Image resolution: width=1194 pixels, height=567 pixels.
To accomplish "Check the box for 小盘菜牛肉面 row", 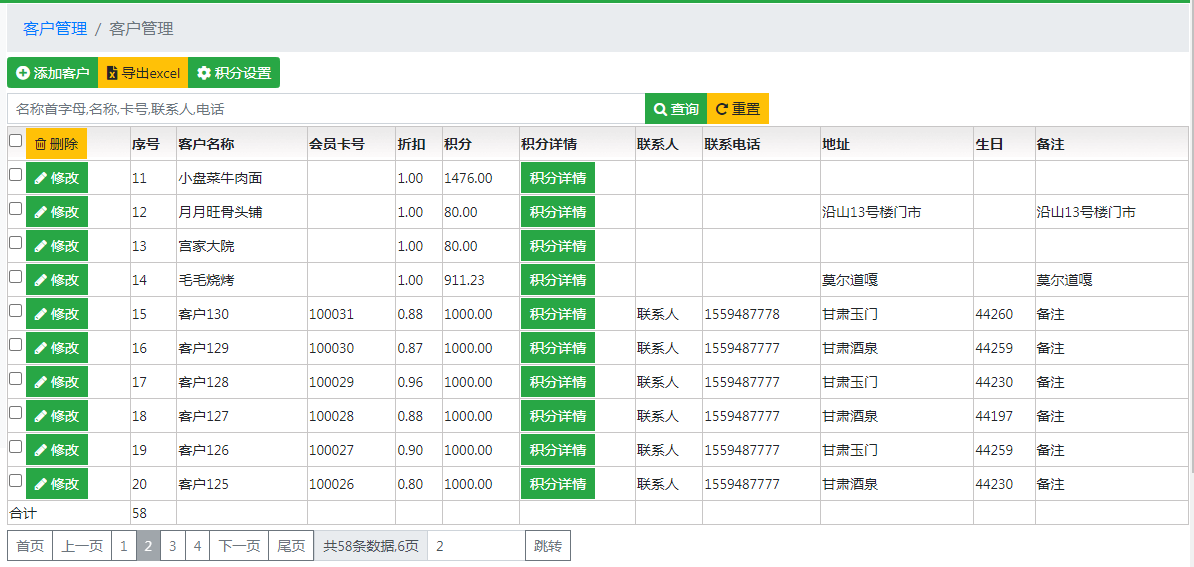I will pos(15,174).
